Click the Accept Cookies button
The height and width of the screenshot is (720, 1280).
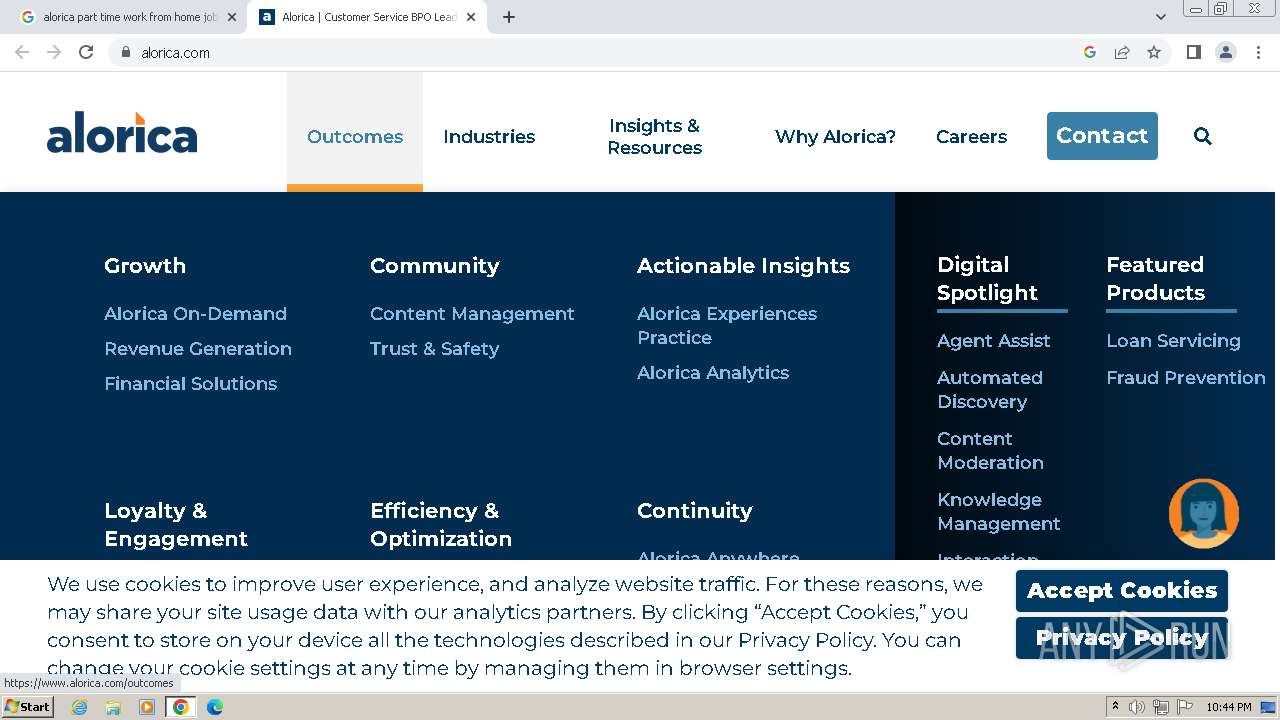(1121, 591)
